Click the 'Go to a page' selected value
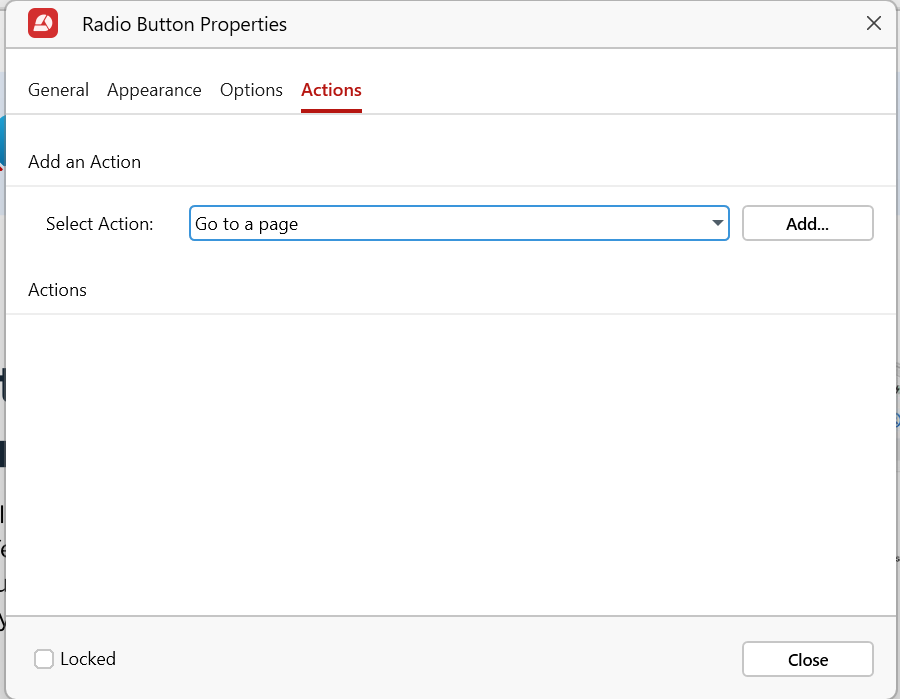This screenshot has height=699, width=900. (247, 224)
